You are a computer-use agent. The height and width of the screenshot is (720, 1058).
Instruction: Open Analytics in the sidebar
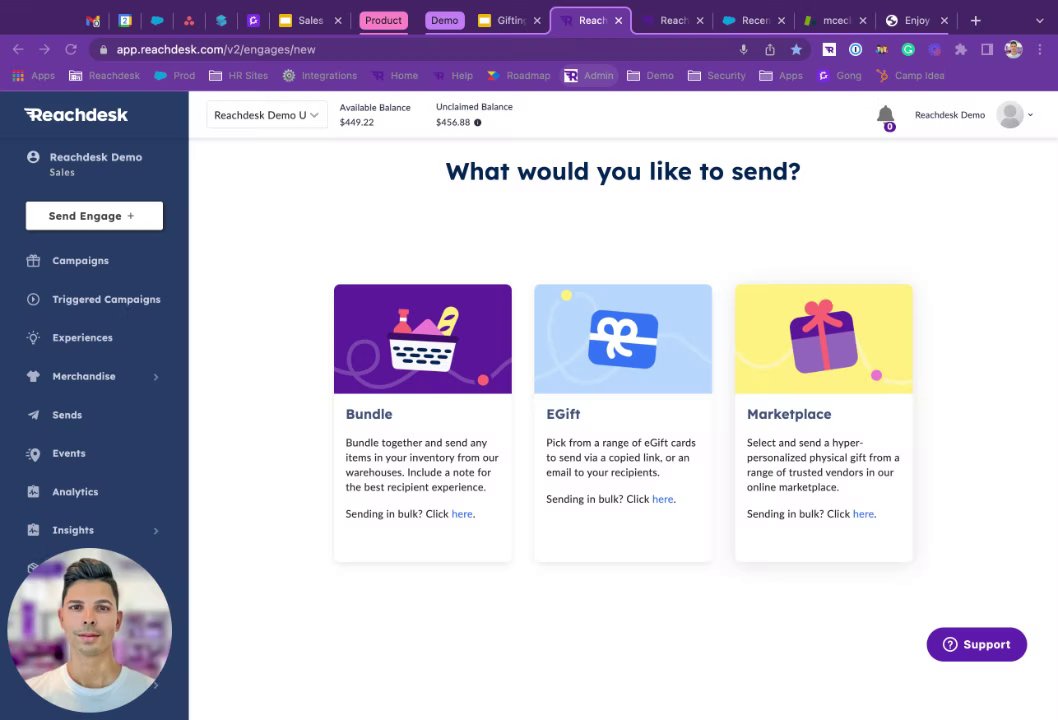click(75, 492)
